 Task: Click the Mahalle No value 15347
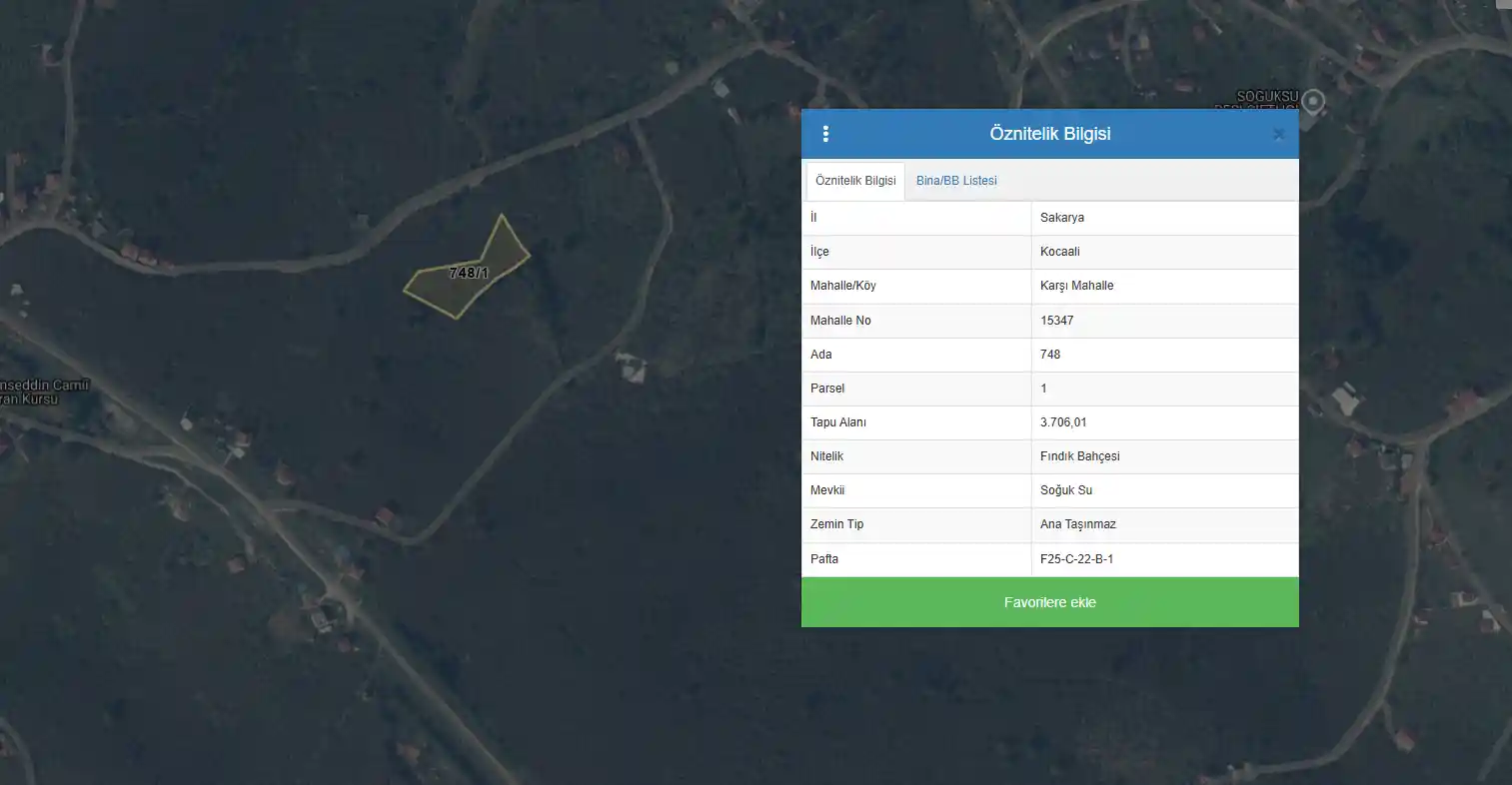(x=1057, y=321)
